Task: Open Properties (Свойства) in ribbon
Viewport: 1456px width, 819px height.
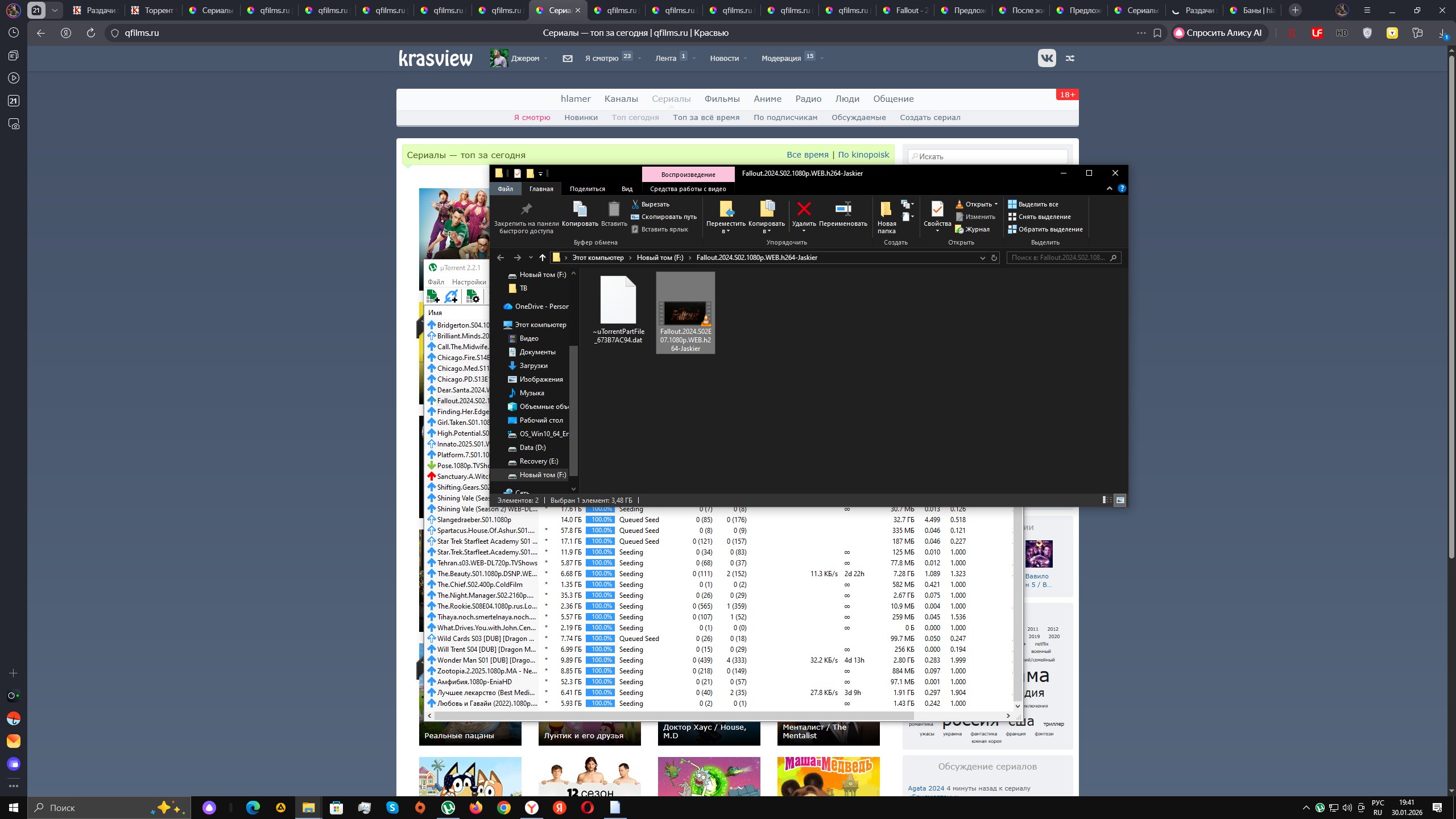Action: coord(937,209)
